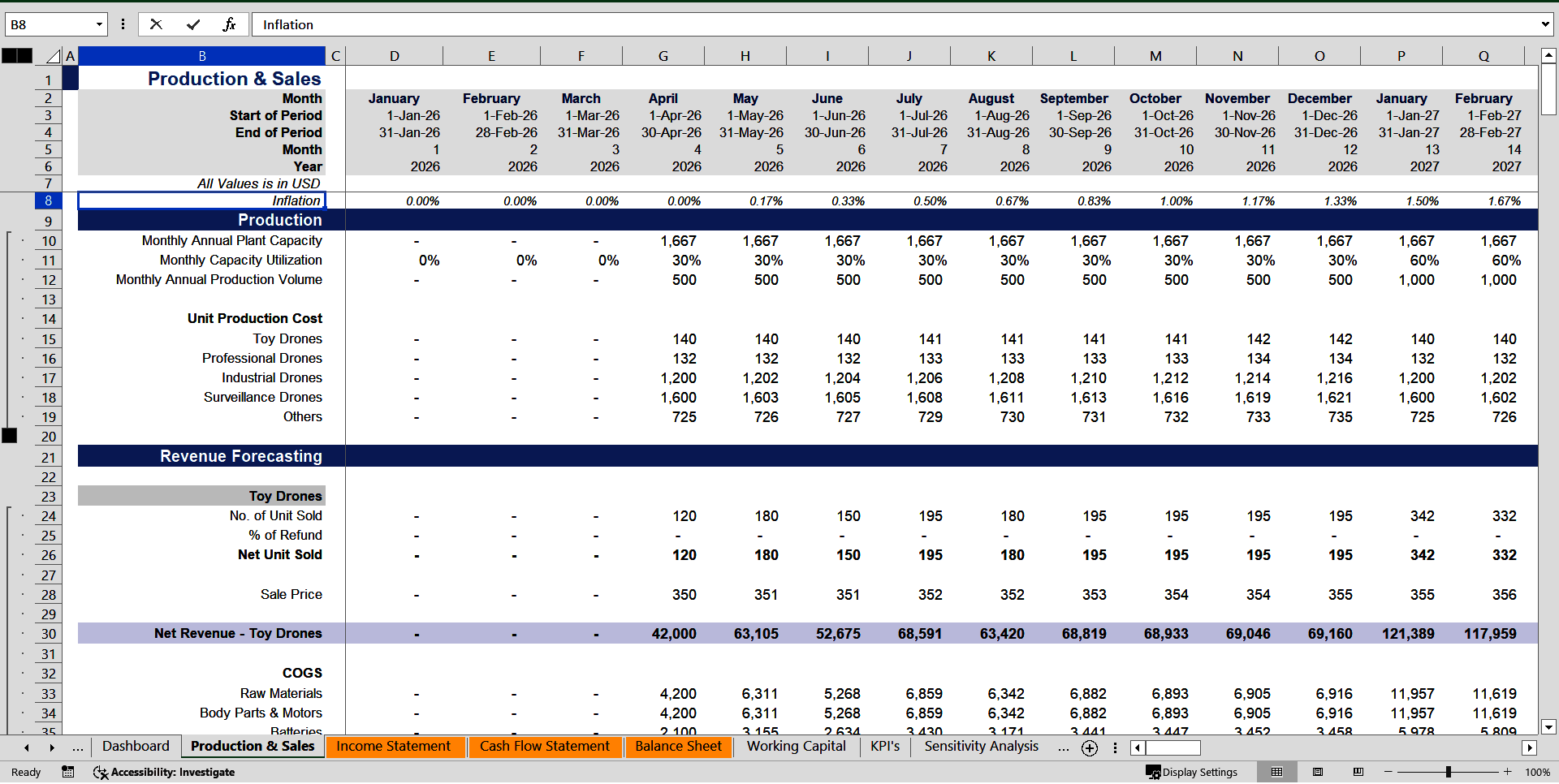The height and width of the screenshot is (784, 1559).
Task: Cancel the formula bar entry with X
Action: click(x=156, y=24)
